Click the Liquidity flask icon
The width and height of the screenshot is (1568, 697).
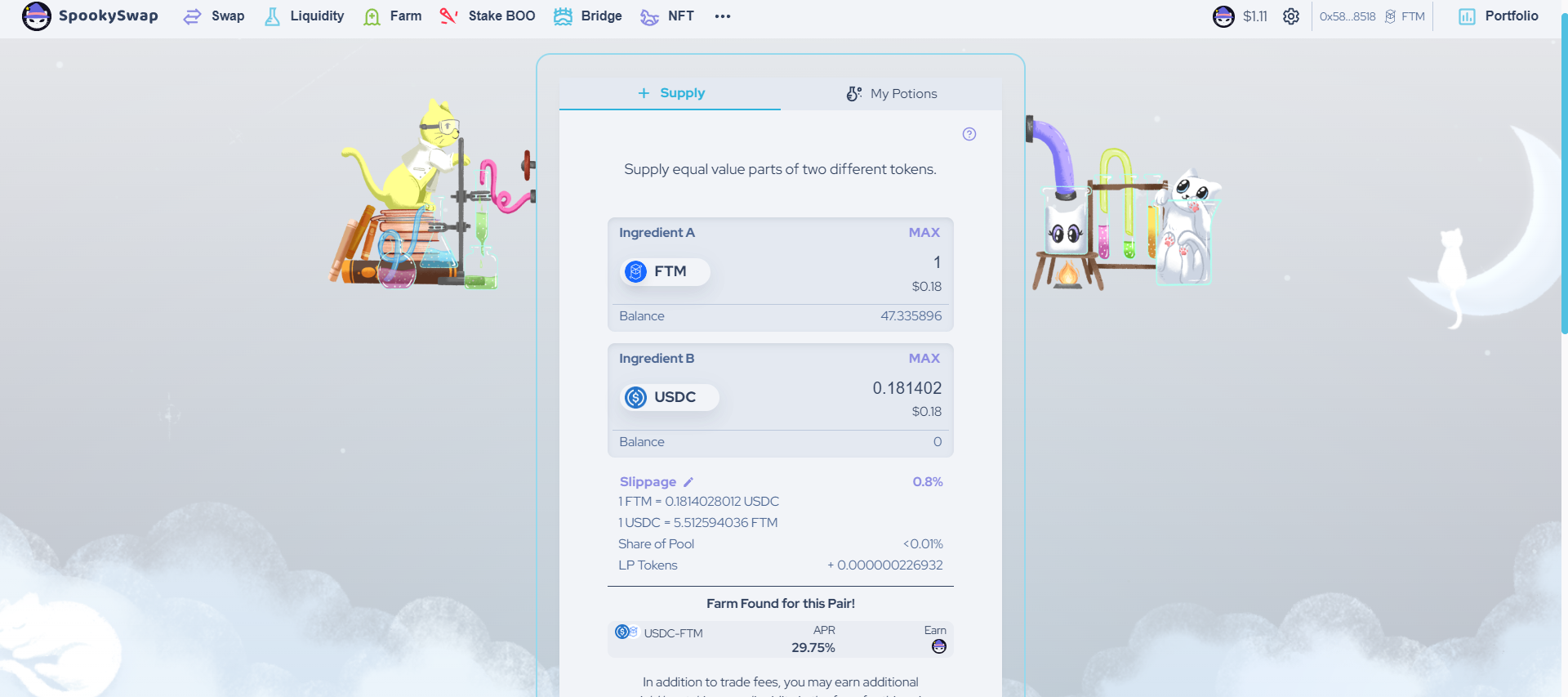(272, 16)
